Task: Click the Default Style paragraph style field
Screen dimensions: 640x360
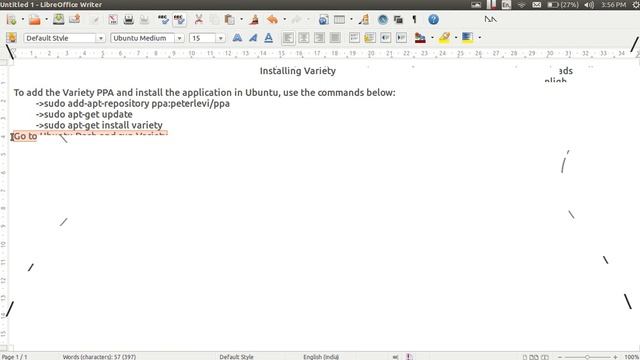Action: (60, 38)
